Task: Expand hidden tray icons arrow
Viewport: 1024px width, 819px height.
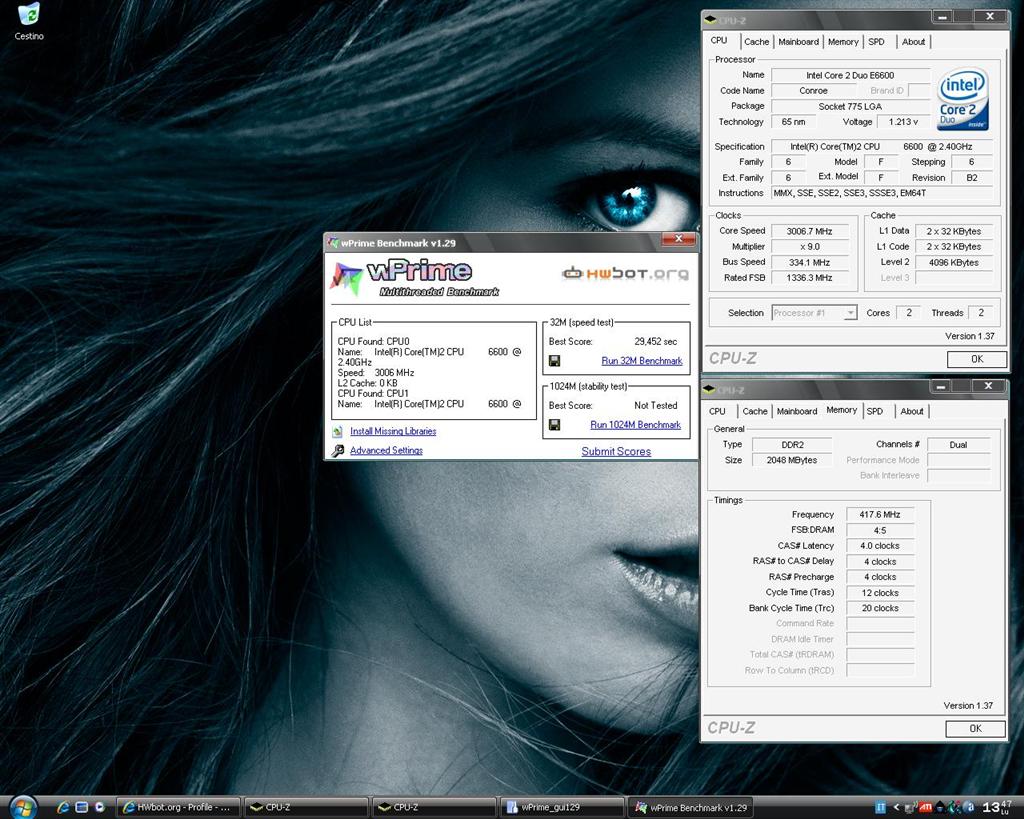Action: click(897, 808)
